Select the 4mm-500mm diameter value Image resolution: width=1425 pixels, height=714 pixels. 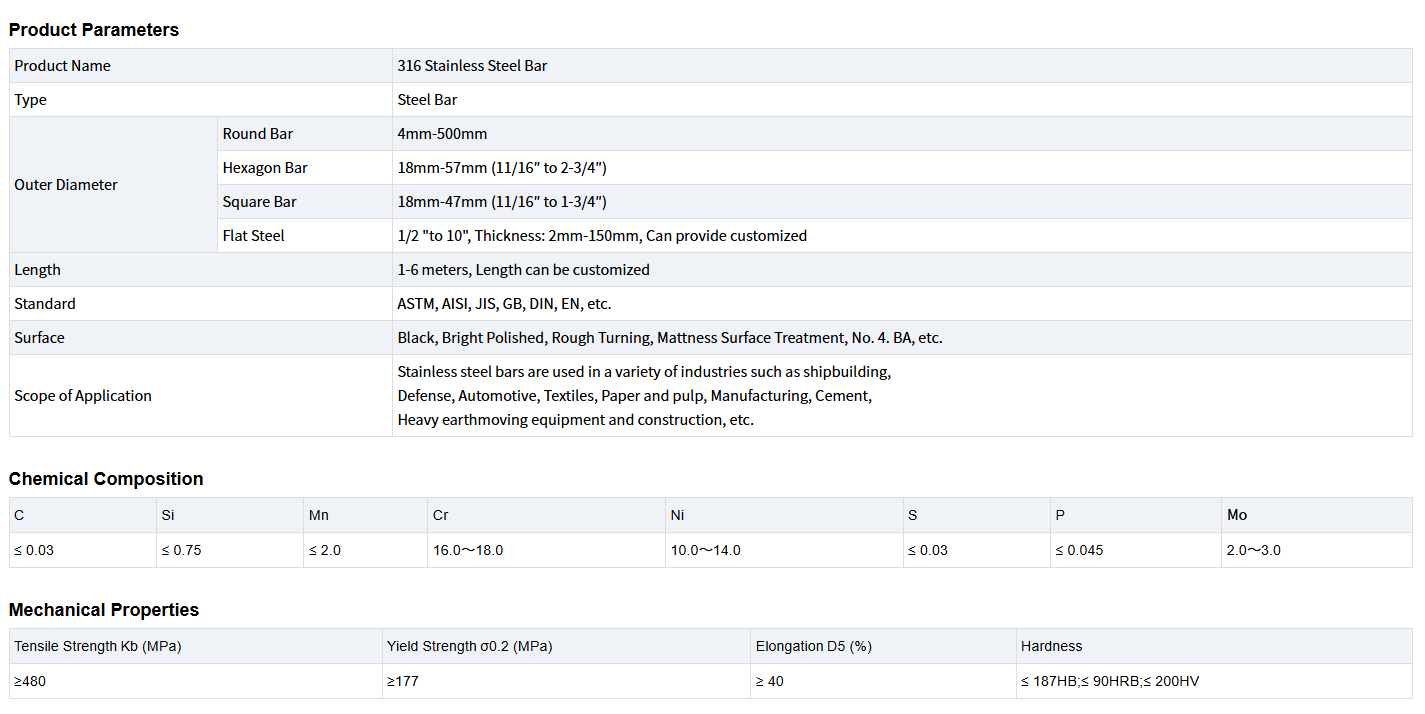click(x=442, y=134)
